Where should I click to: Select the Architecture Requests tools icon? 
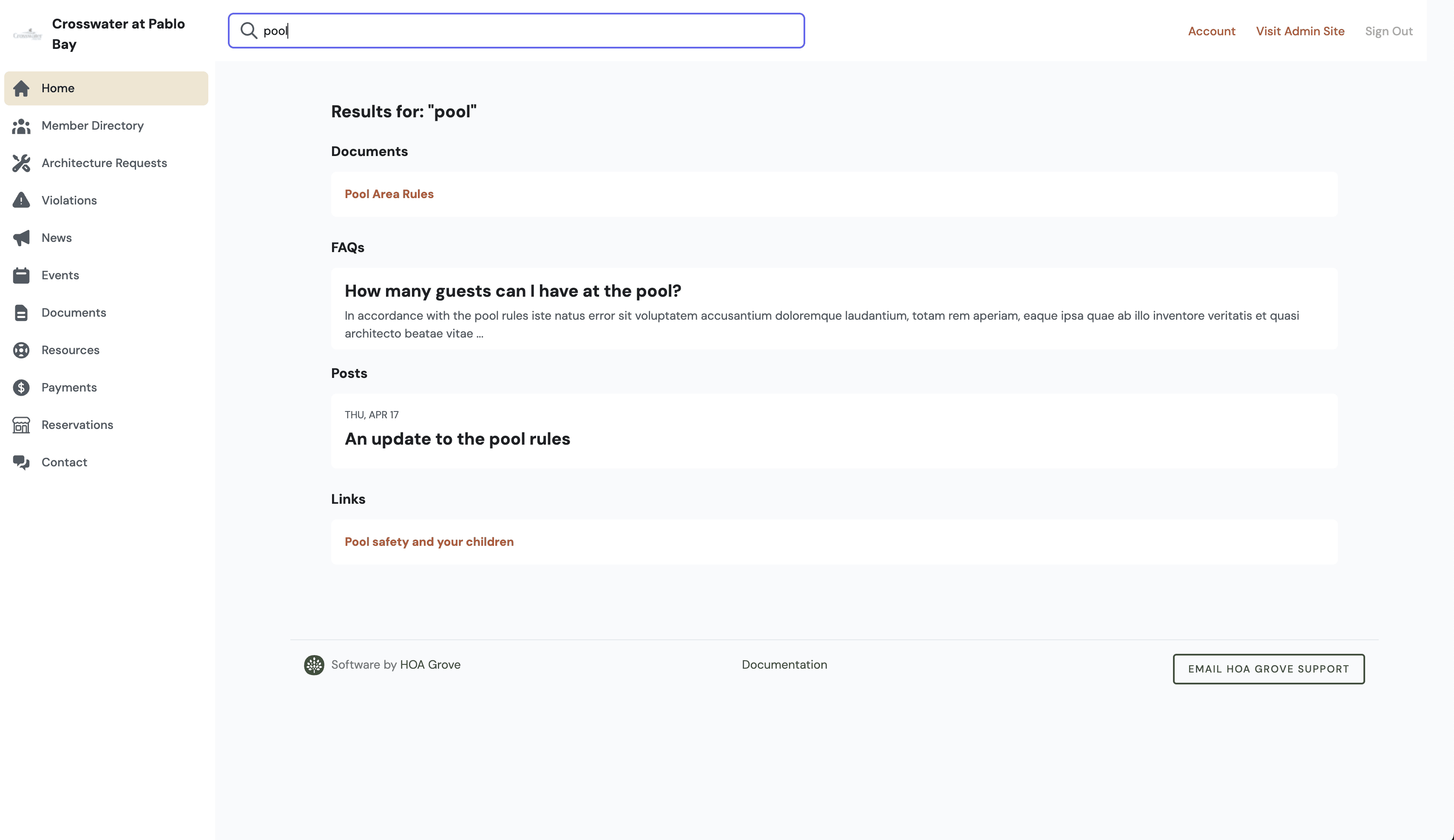pyautogui.click(x=21, y=163)
